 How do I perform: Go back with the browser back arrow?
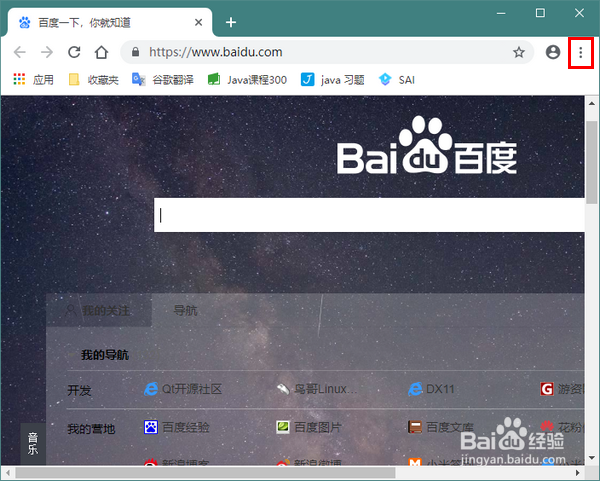20,52
